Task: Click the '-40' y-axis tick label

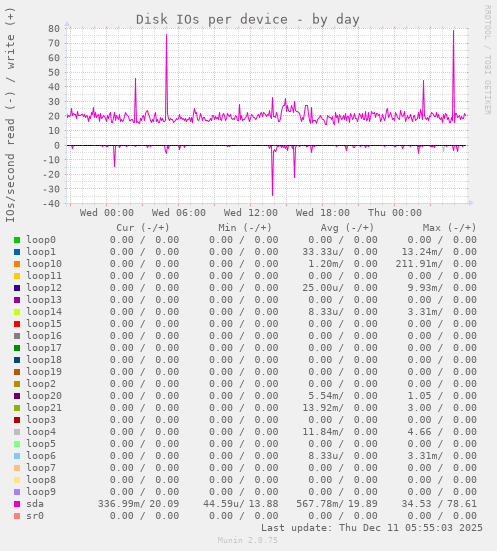Action: pos(51,203)
